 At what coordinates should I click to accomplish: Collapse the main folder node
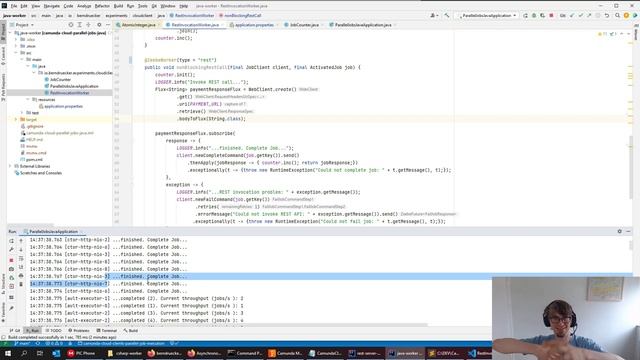click(x=22, y=60)
